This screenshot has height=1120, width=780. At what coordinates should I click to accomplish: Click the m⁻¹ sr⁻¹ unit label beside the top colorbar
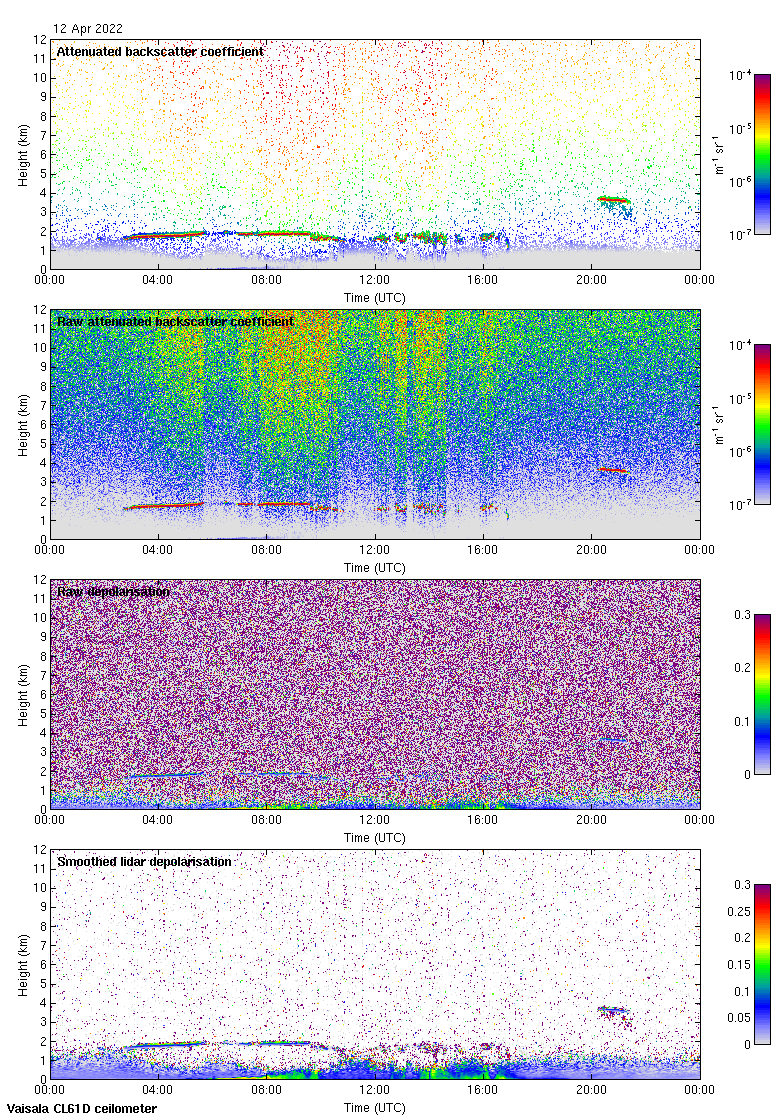click(720, 154)
